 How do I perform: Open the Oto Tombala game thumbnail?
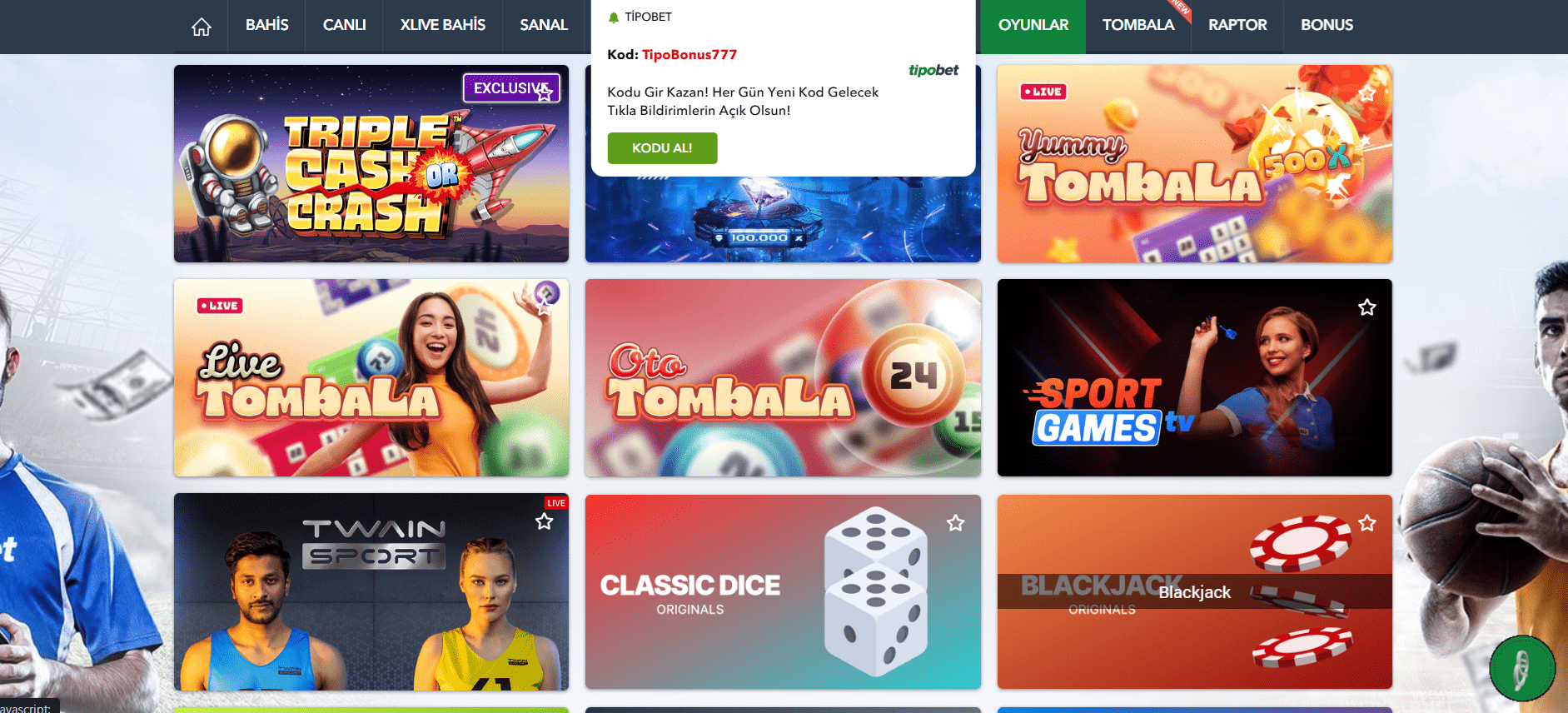pyautogui.click(x=783, y=378)
